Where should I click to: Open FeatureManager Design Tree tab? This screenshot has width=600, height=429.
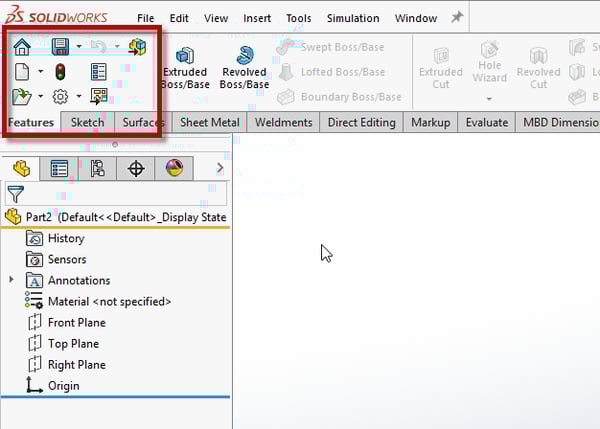click(21, 168)
